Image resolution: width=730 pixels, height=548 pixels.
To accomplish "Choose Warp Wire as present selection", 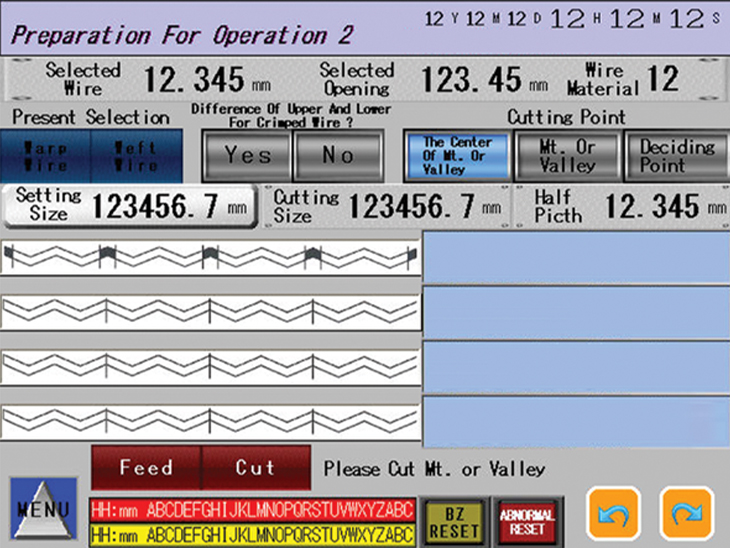I will click(47, 155).
